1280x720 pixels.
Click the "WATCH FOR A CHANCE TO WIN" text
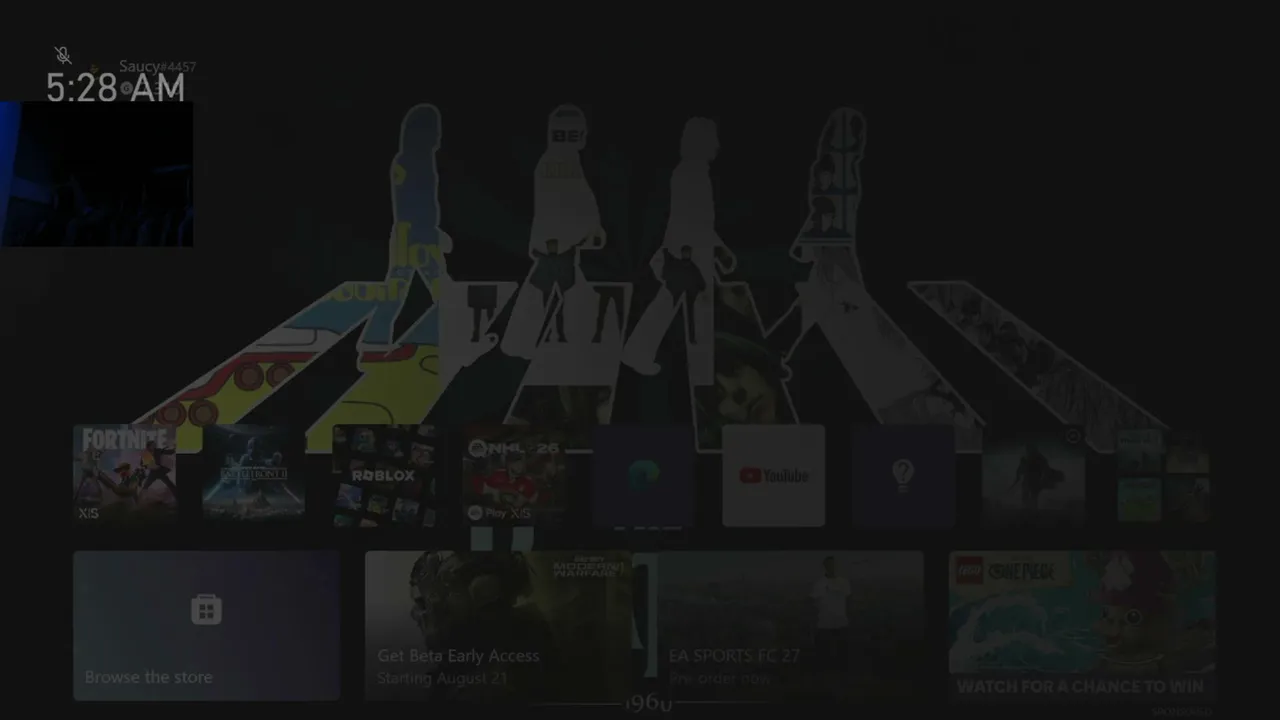pyautogui.click(x=1080, y=686)
